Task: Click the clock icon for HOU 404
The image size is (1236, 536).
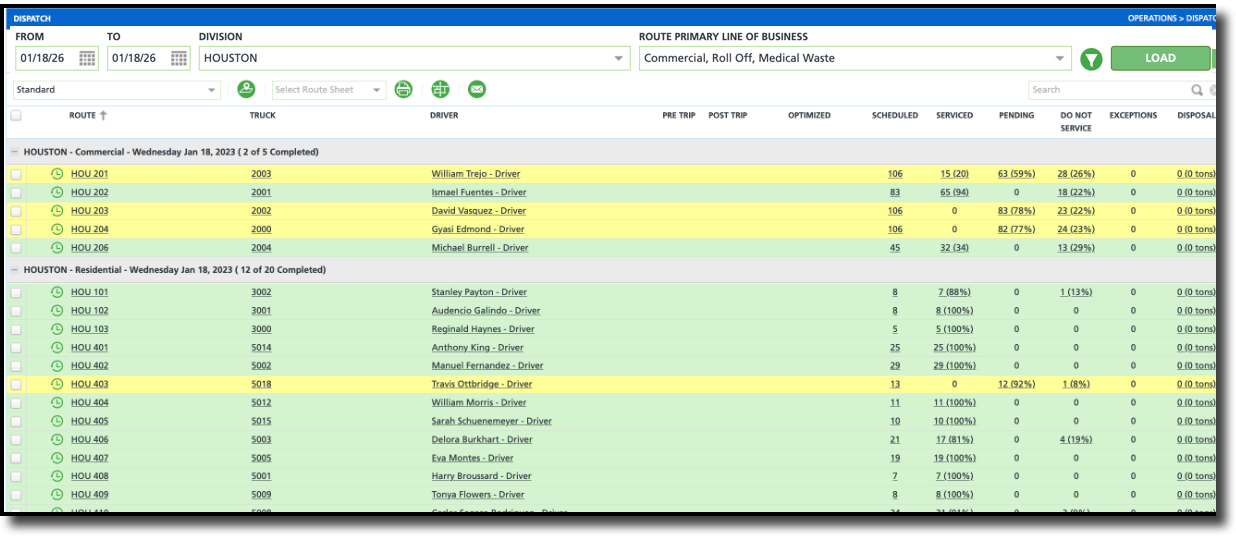Action: [x=57, y=403]
